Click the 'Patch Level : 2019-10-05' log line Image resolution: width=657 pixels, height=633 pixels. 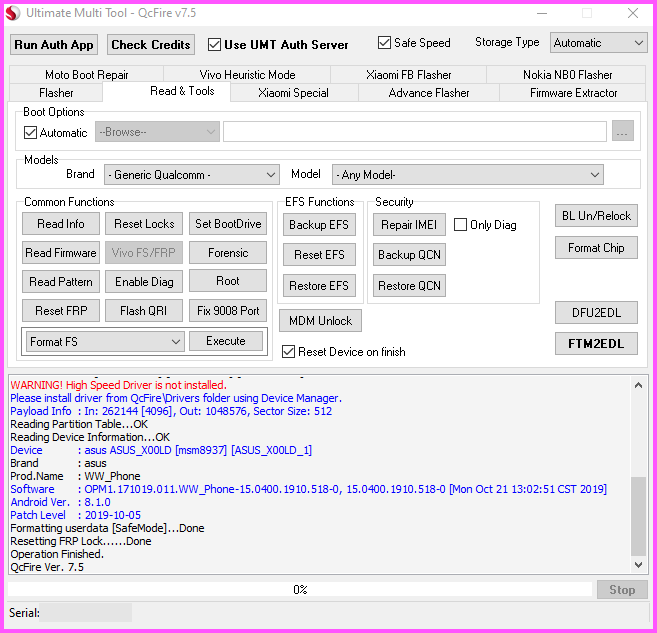click(x=75, y=515)
